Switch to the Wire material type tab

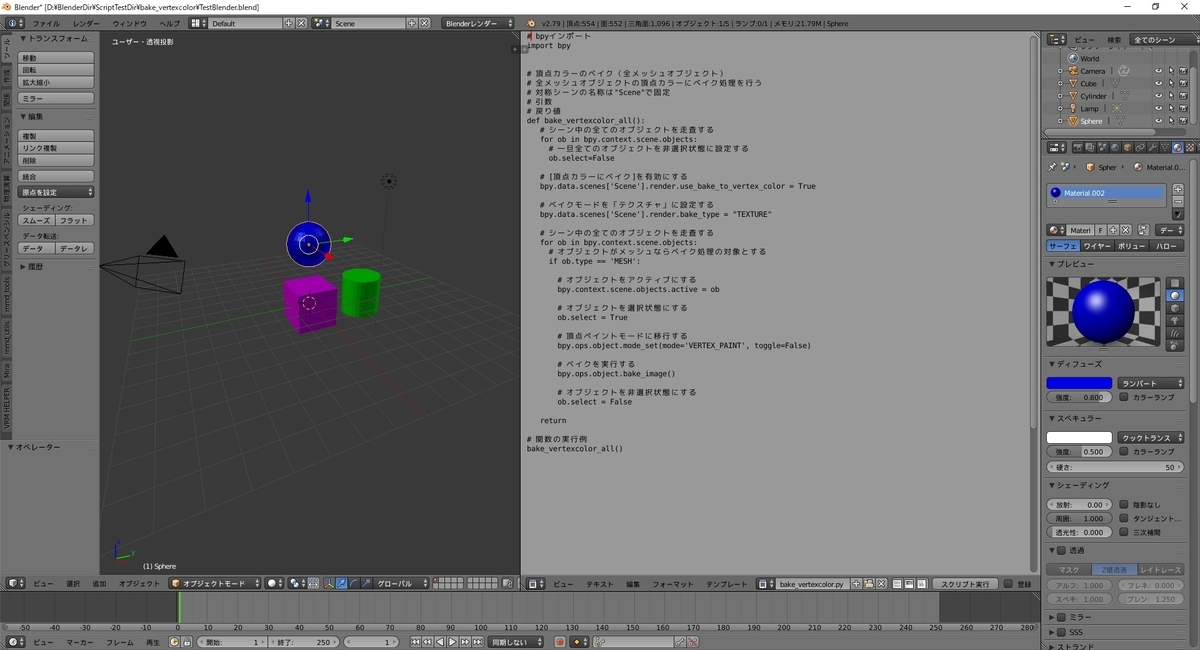click(1097, 246)
